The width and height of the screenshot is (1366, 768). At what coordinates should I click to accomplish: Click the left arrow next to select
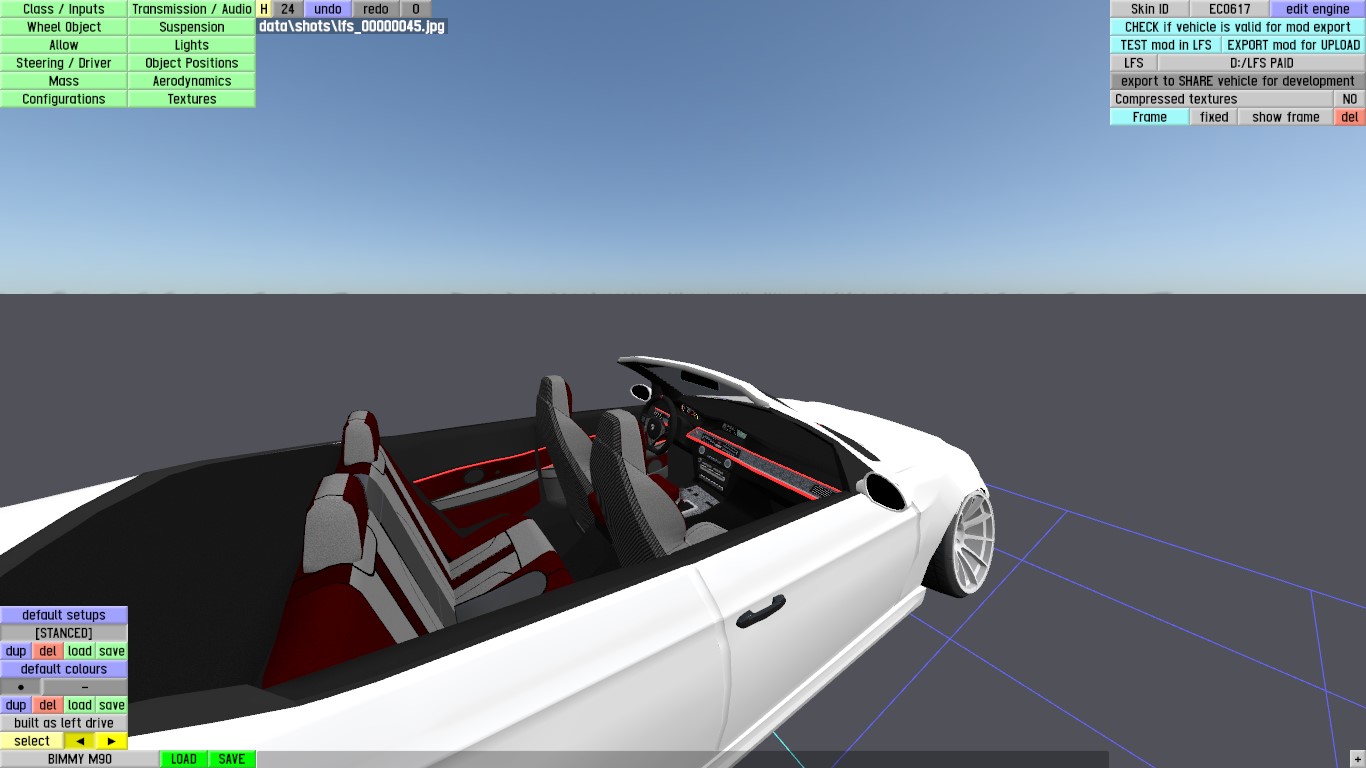click(80, 741)
